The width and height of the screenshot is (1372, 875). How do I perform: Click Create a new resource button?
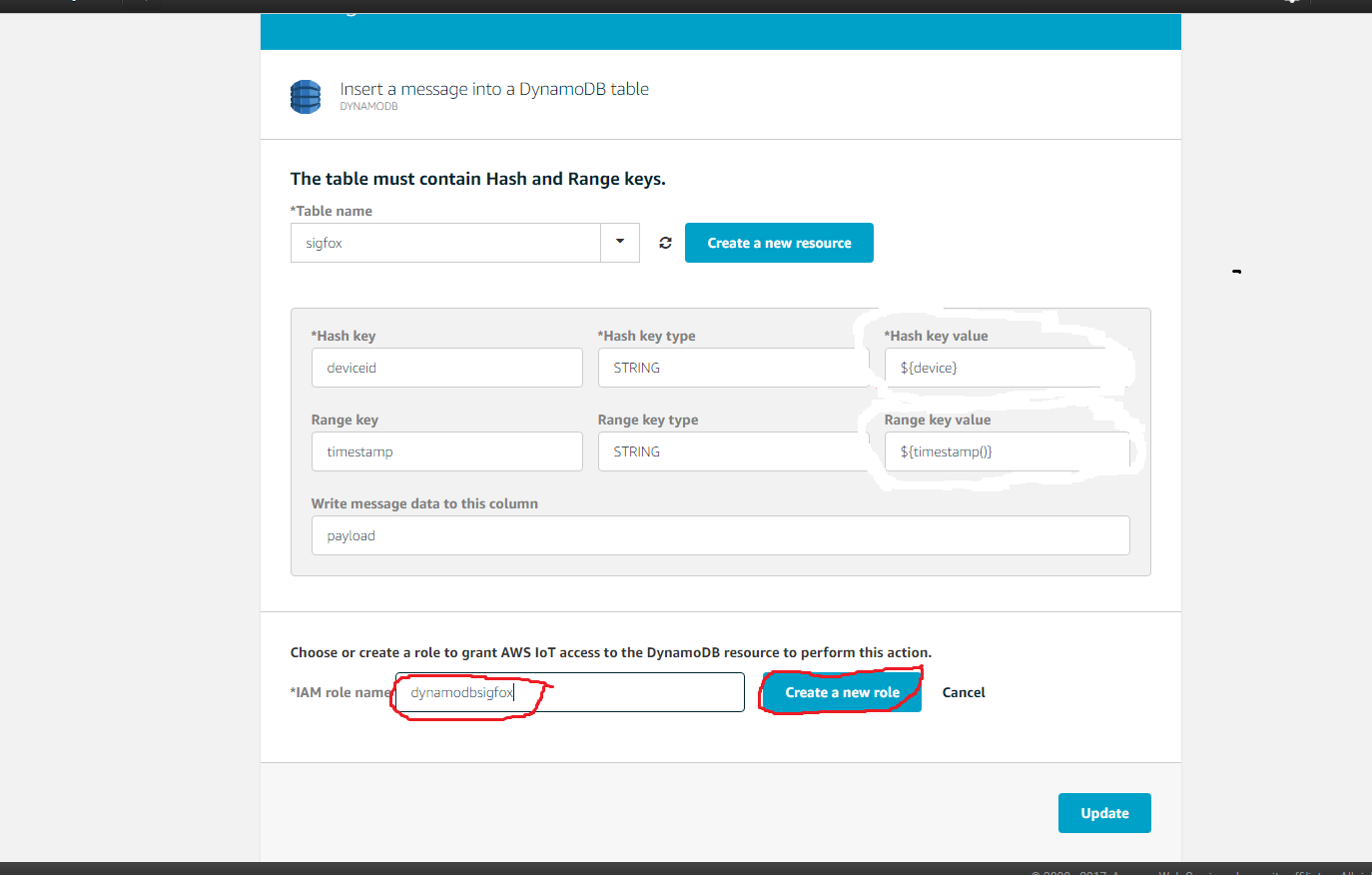point(779,243)
